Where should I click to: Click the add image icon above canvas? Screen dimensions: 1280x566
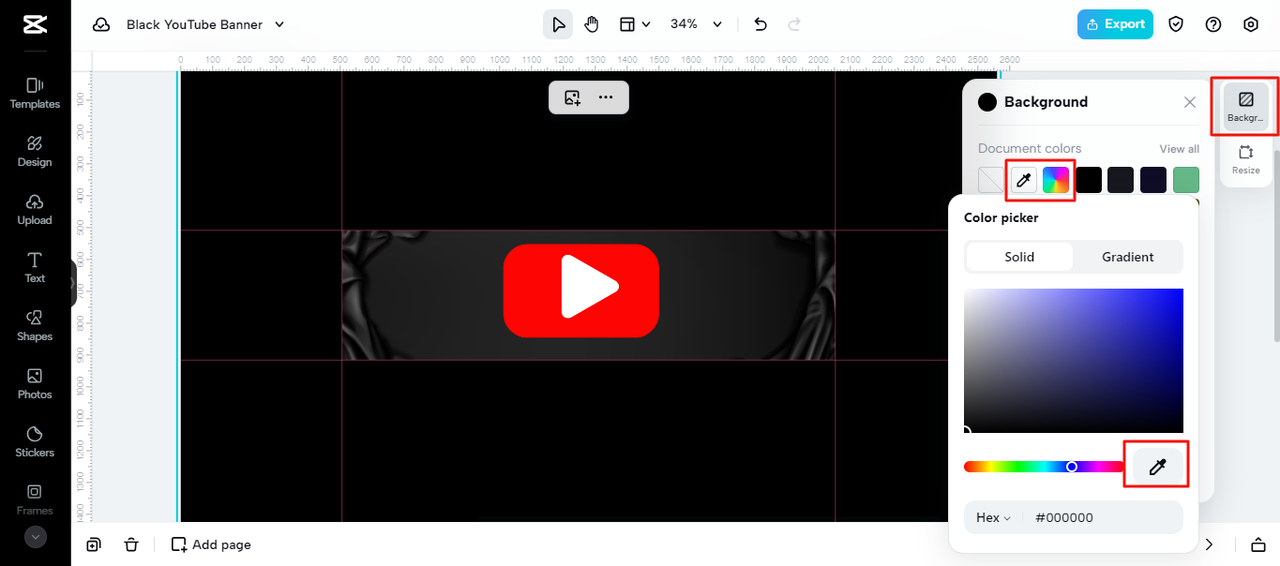tap(572, 97)
